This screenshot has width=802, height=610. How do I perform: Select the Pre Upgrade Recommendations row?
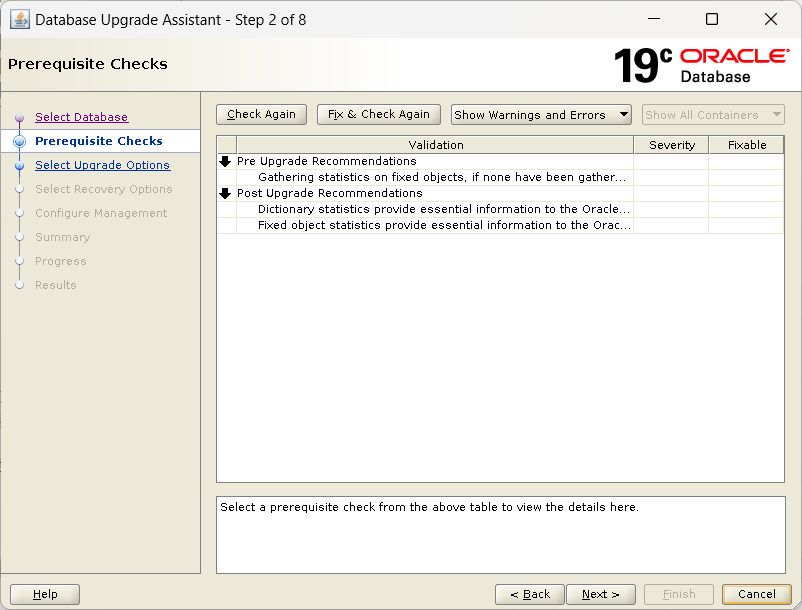pyautogui.click(x=500, y=161)
